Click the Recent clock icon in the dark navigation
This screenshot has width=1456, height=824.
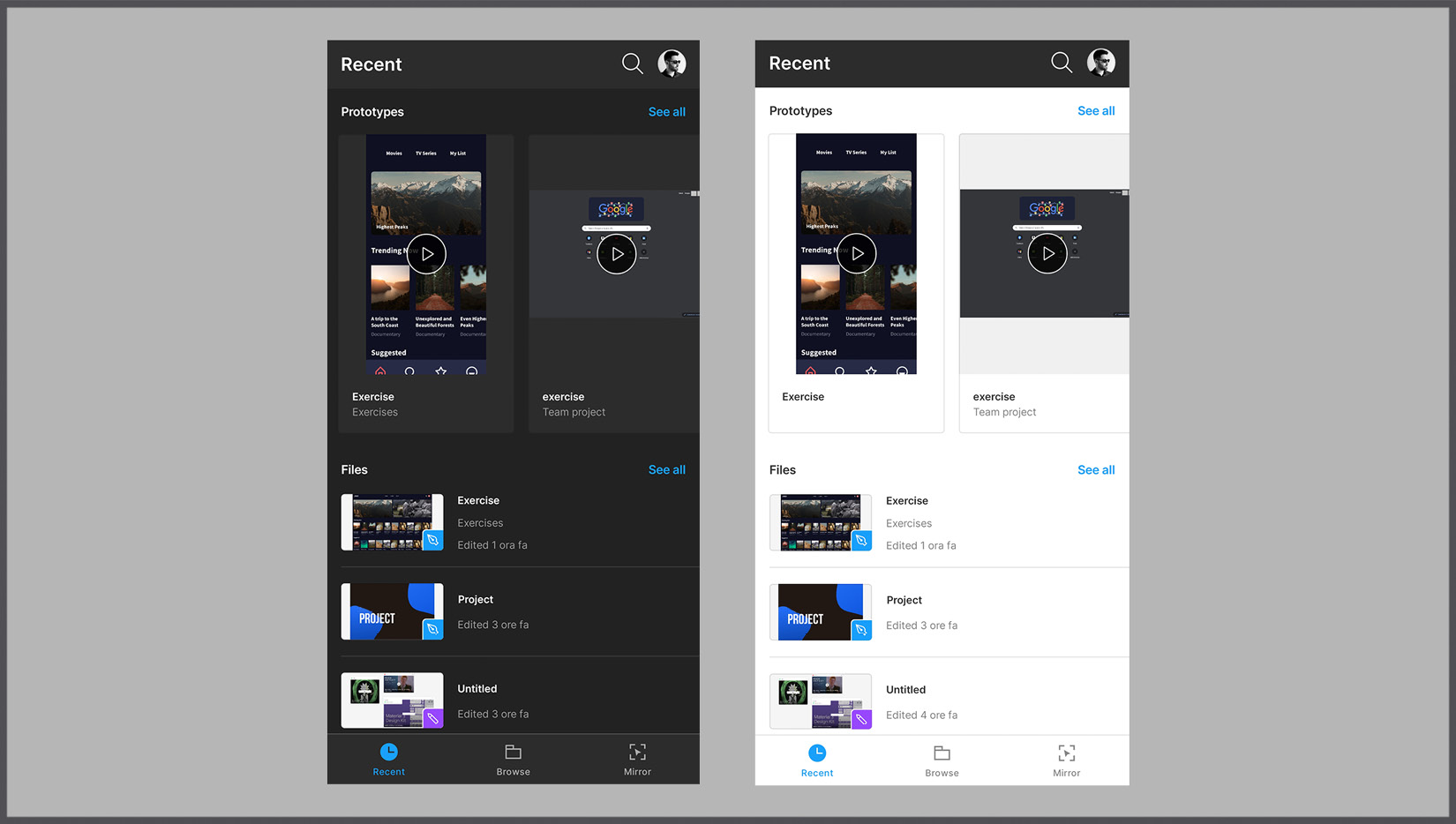click(x=389, y=752)
